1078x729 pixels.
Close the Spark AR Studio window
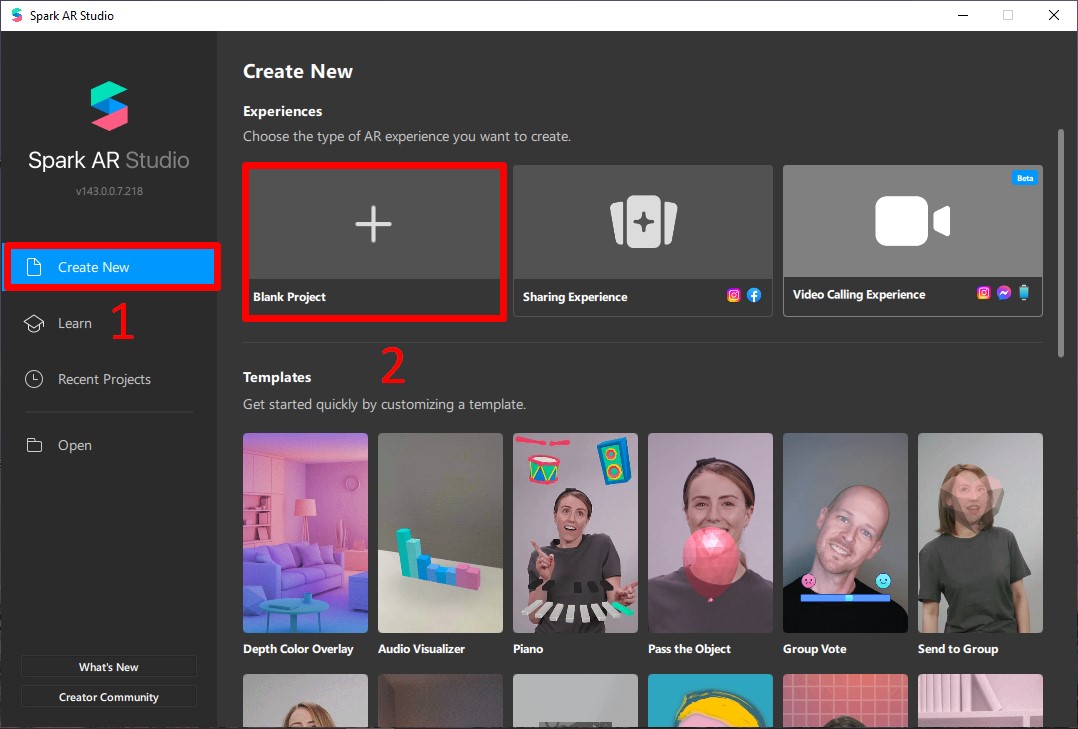(1053, 15)
